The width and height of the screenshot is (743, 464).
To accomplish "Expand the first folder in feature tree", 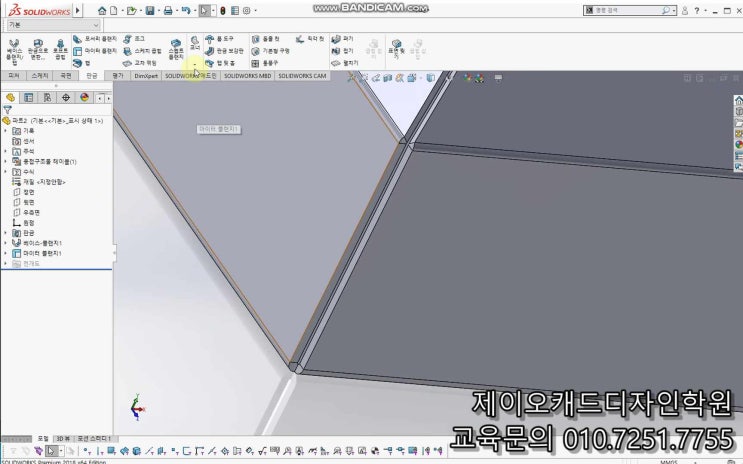I will (5, 131).
